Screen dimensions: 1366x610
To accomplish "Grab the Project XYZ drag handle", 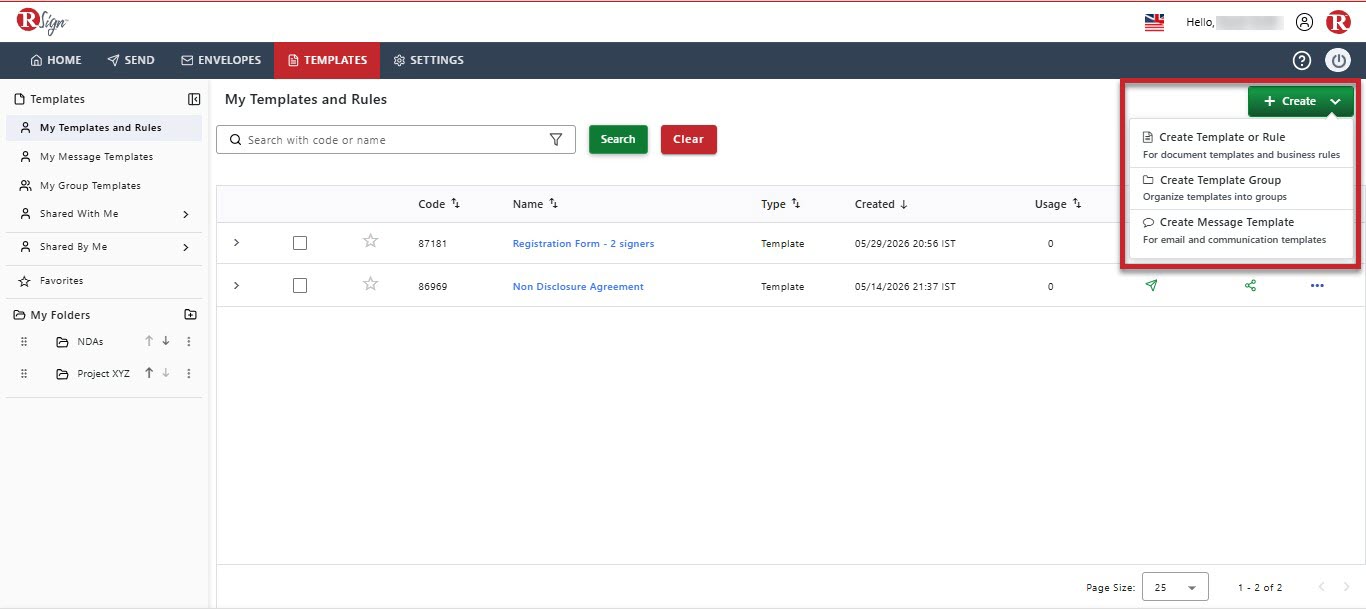I will click(24, 374).
